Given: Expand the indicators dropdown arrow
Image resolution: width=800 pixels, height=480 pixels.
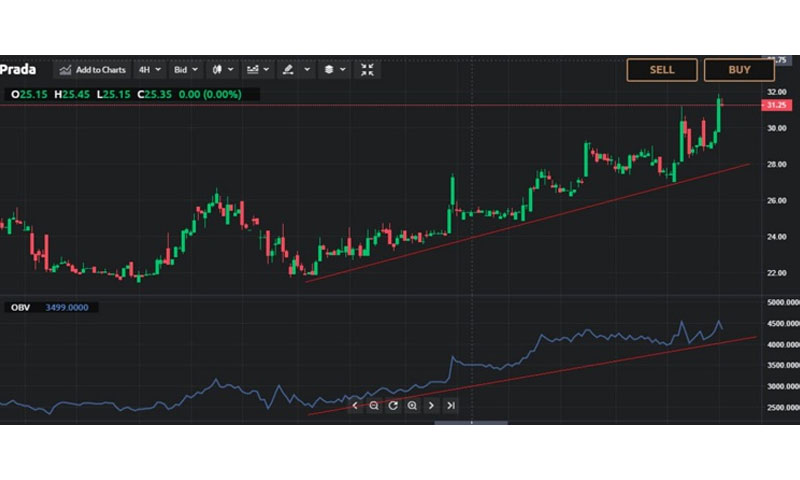Looking at the screenshot, I should 266,70.
